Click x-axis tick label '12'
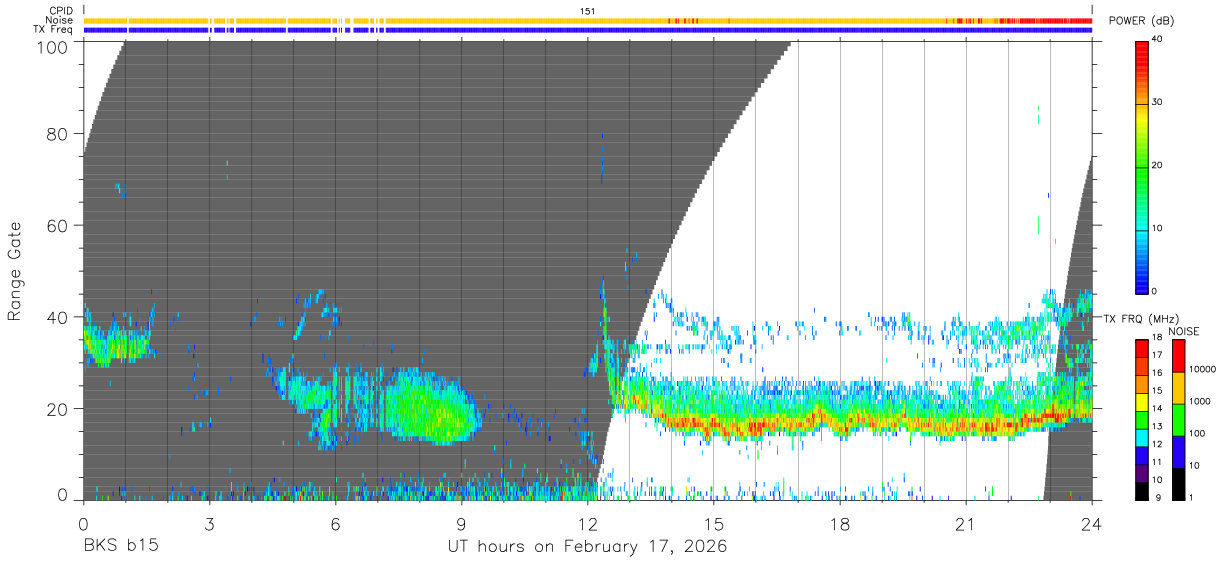 point(587,524)
